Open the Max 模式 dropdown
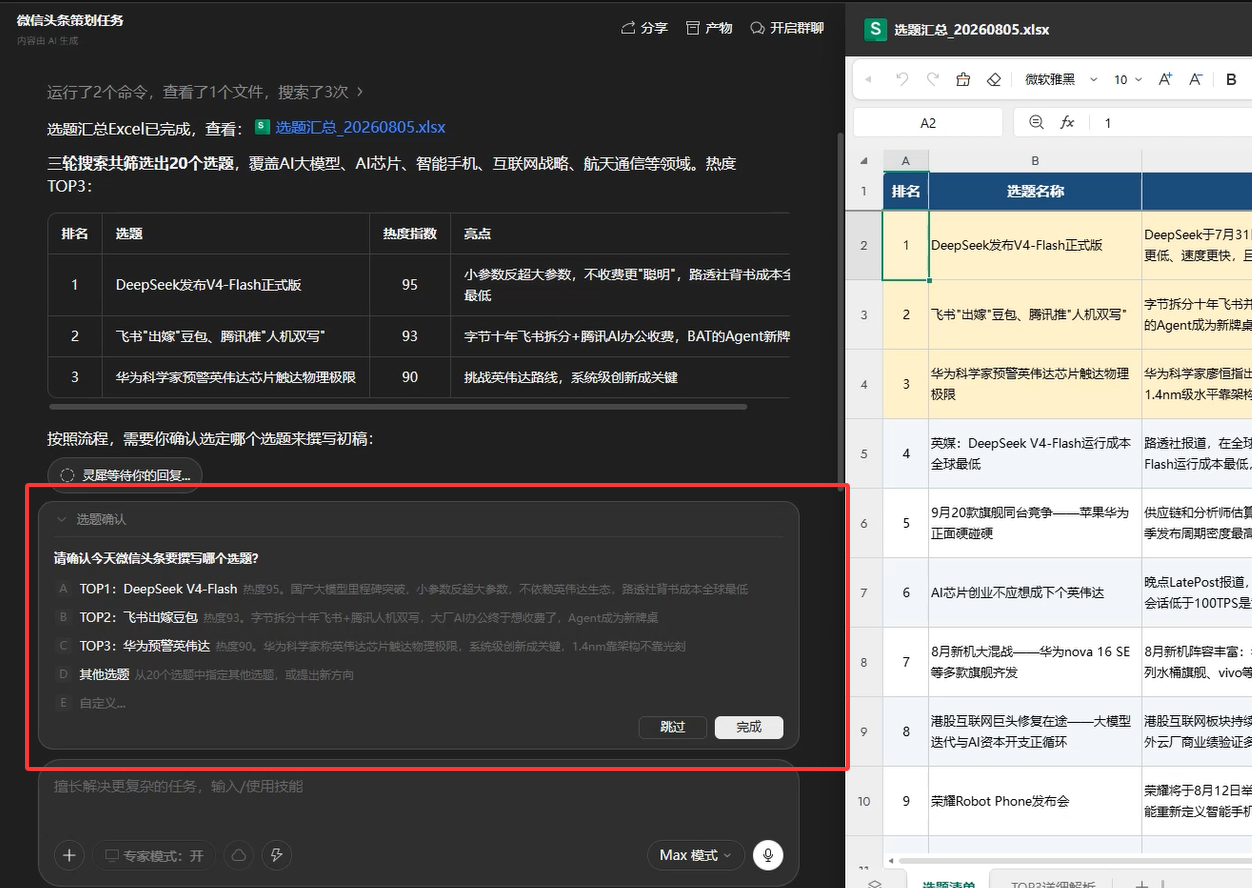The image size is (1252, 888). [x=695, y=856]
